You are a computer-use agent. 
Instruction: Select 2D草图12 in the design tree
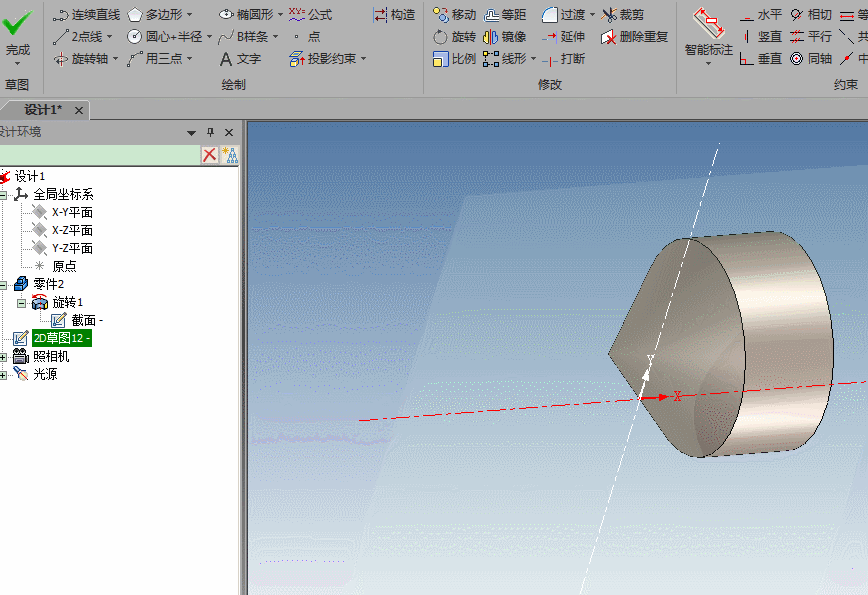[x=61, y=338]
